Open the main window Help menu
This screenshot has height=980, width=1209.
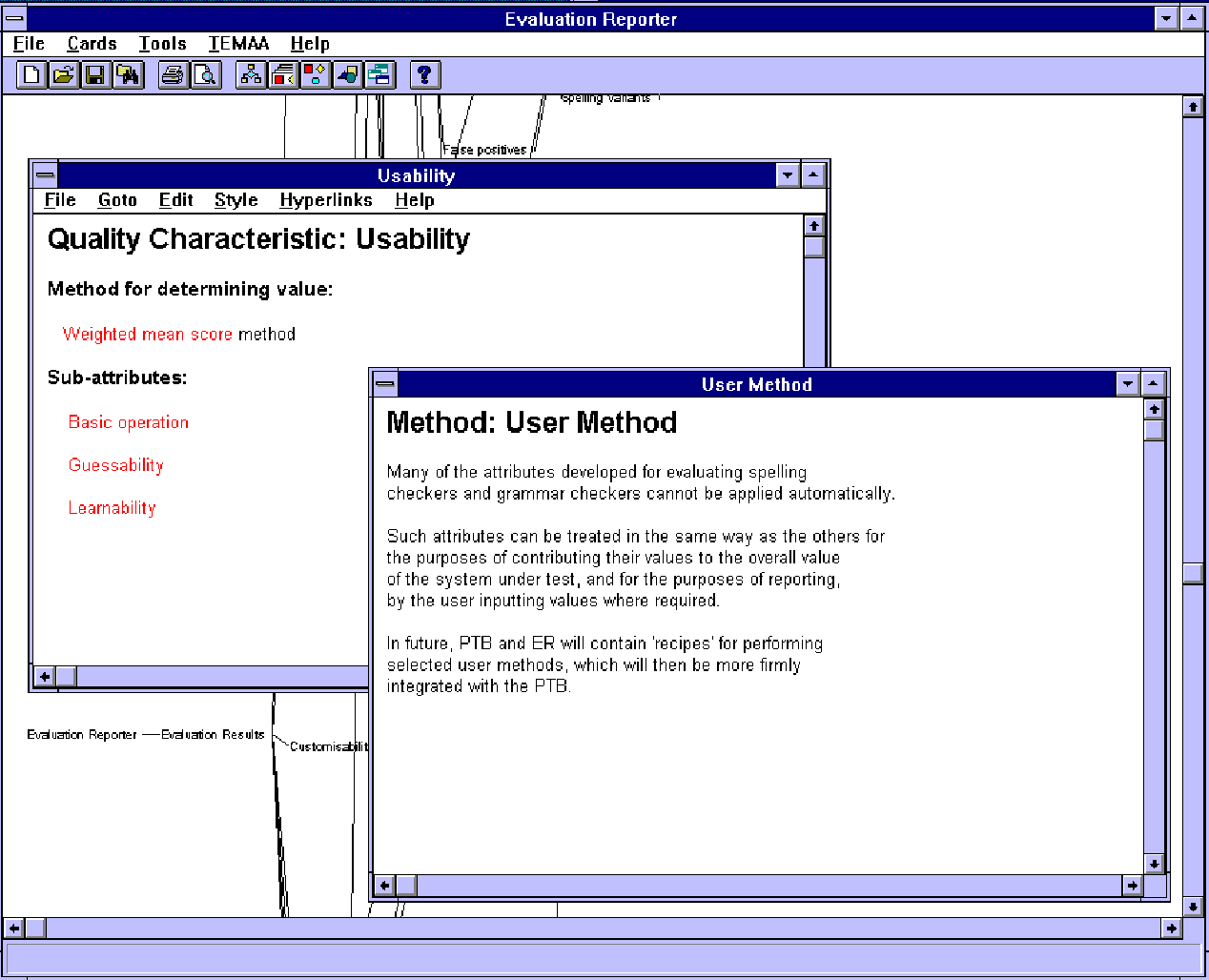[310, 44]
